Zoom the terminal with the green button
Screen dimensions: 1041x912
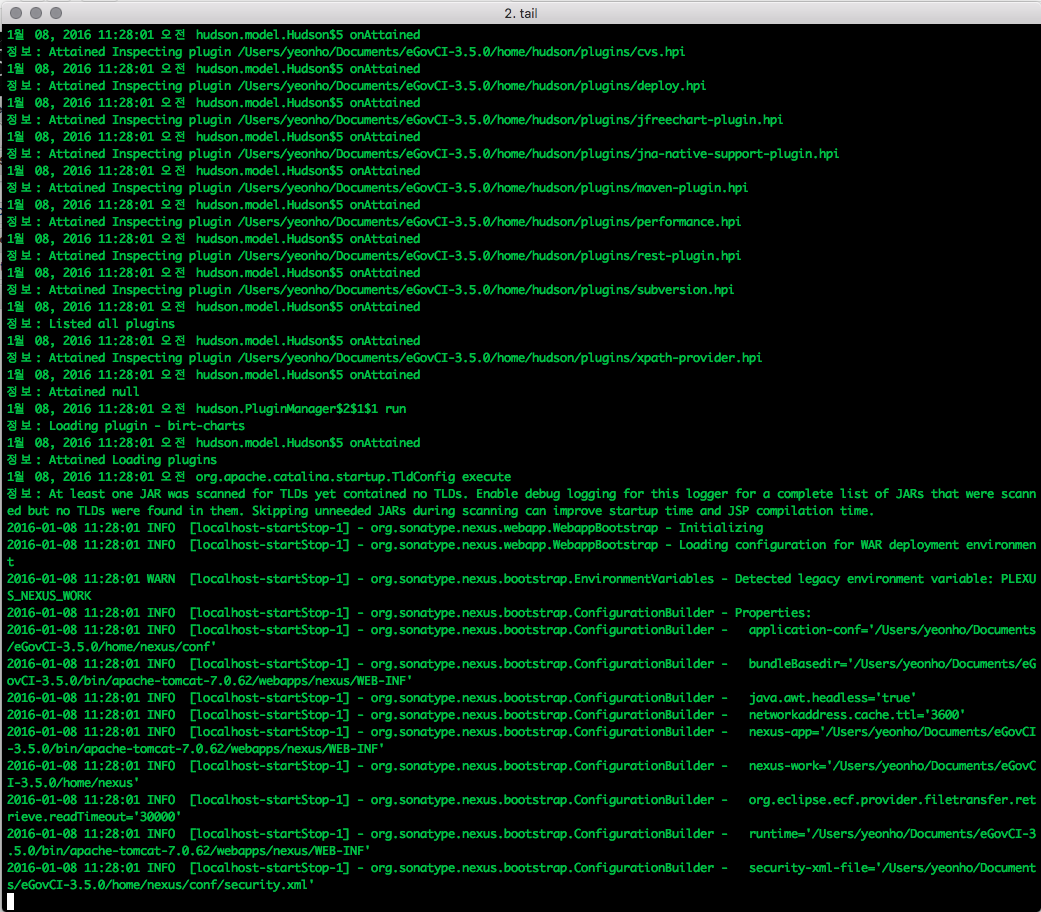57,13
